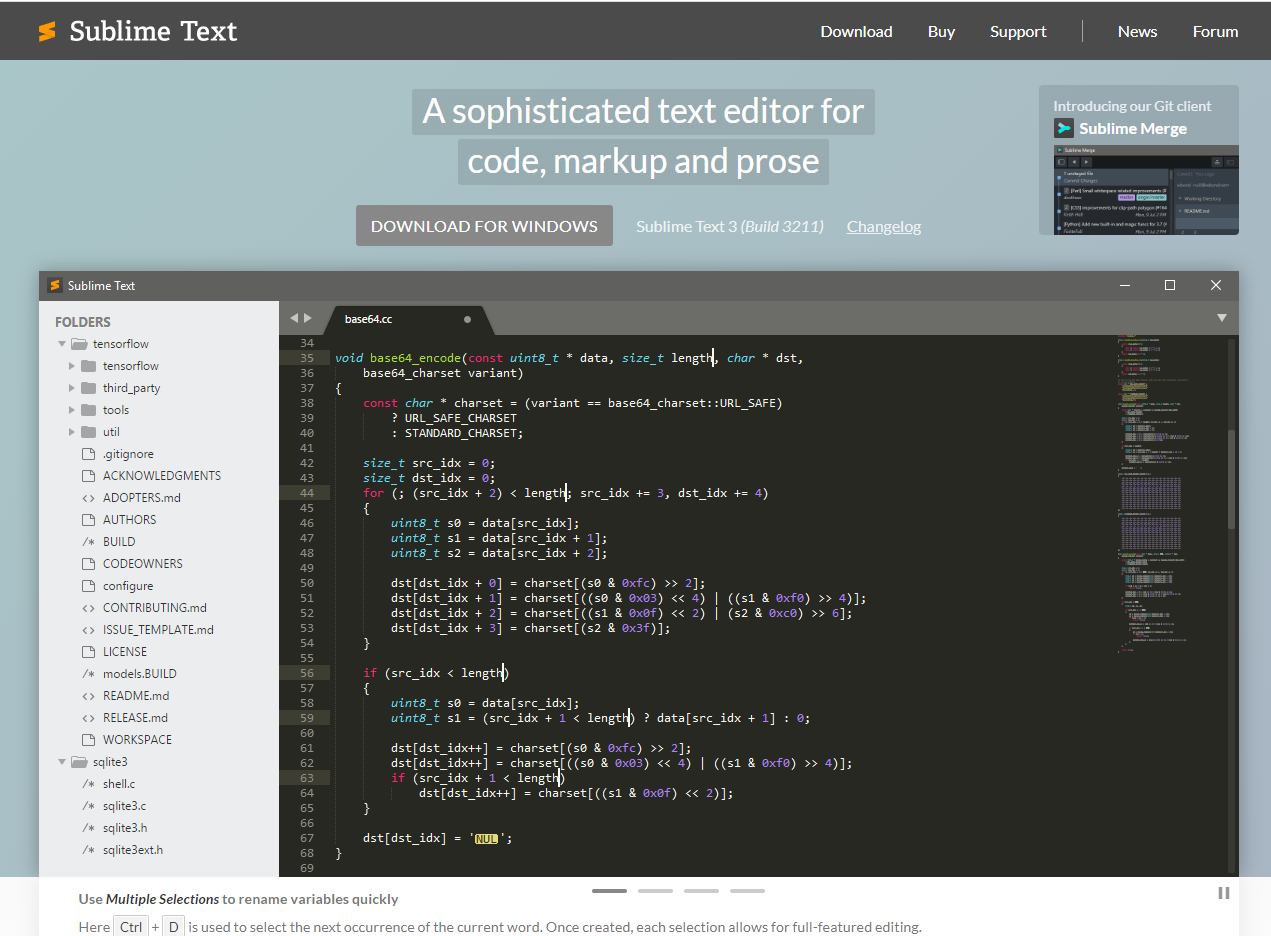Screen dimensions: 1271x936
Task: Visit the Forum link
Action: click(1215, 32)
